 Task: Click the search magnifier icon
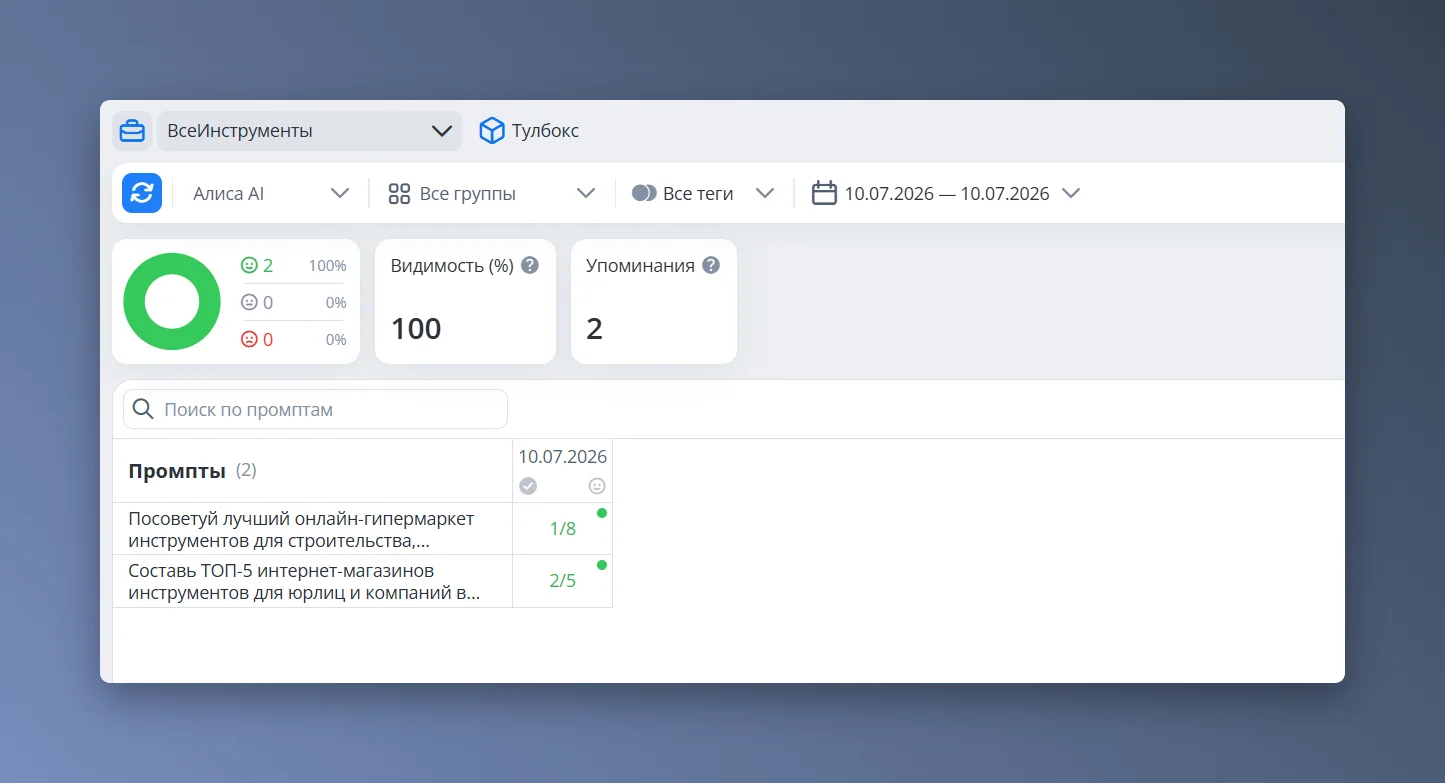(143, 409)
